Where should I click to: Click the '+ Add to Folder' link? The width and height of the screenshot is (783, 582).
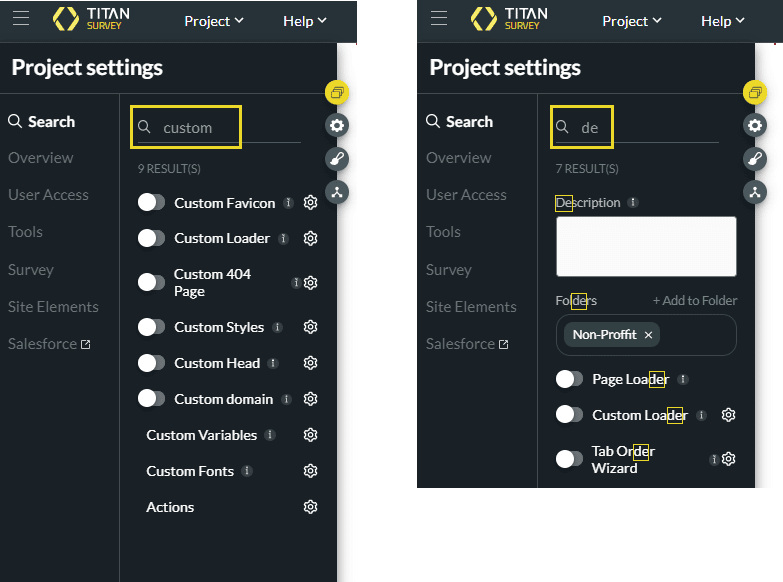click(x=695, y=300)
